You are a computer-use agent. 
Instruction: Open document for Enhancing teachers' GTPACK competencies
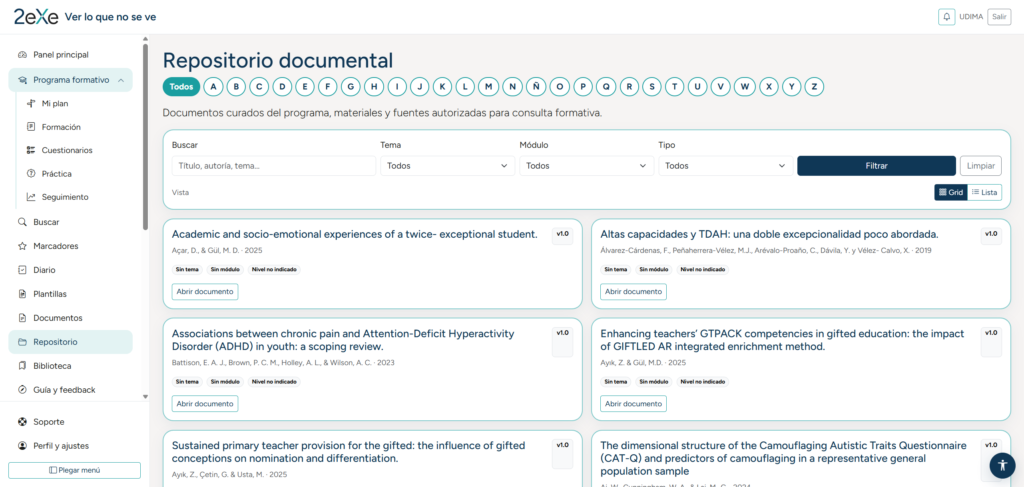click(633, 404)
